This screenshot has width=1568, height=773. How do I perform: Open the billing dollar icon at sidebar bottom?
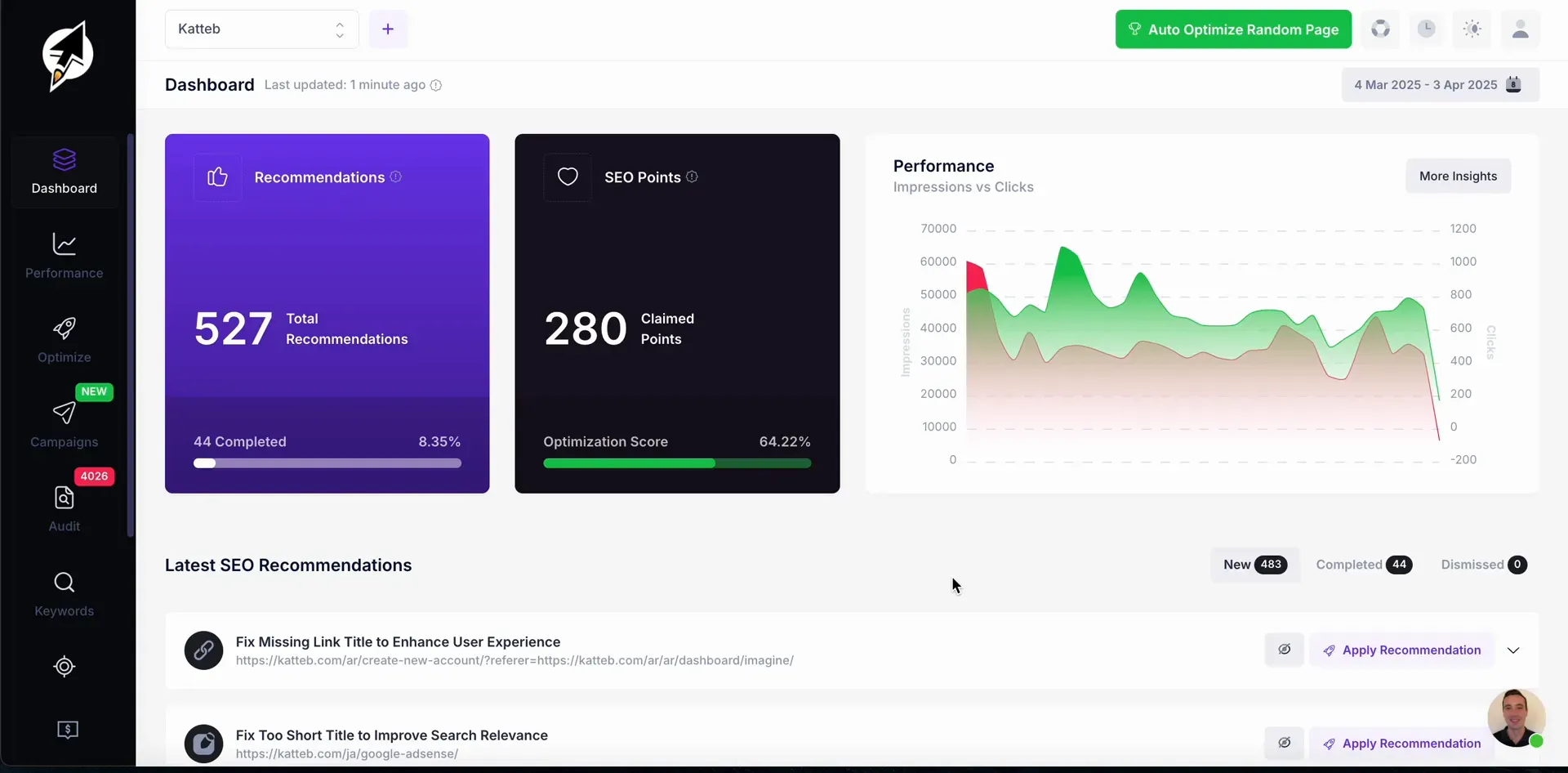tap(68, 730)
